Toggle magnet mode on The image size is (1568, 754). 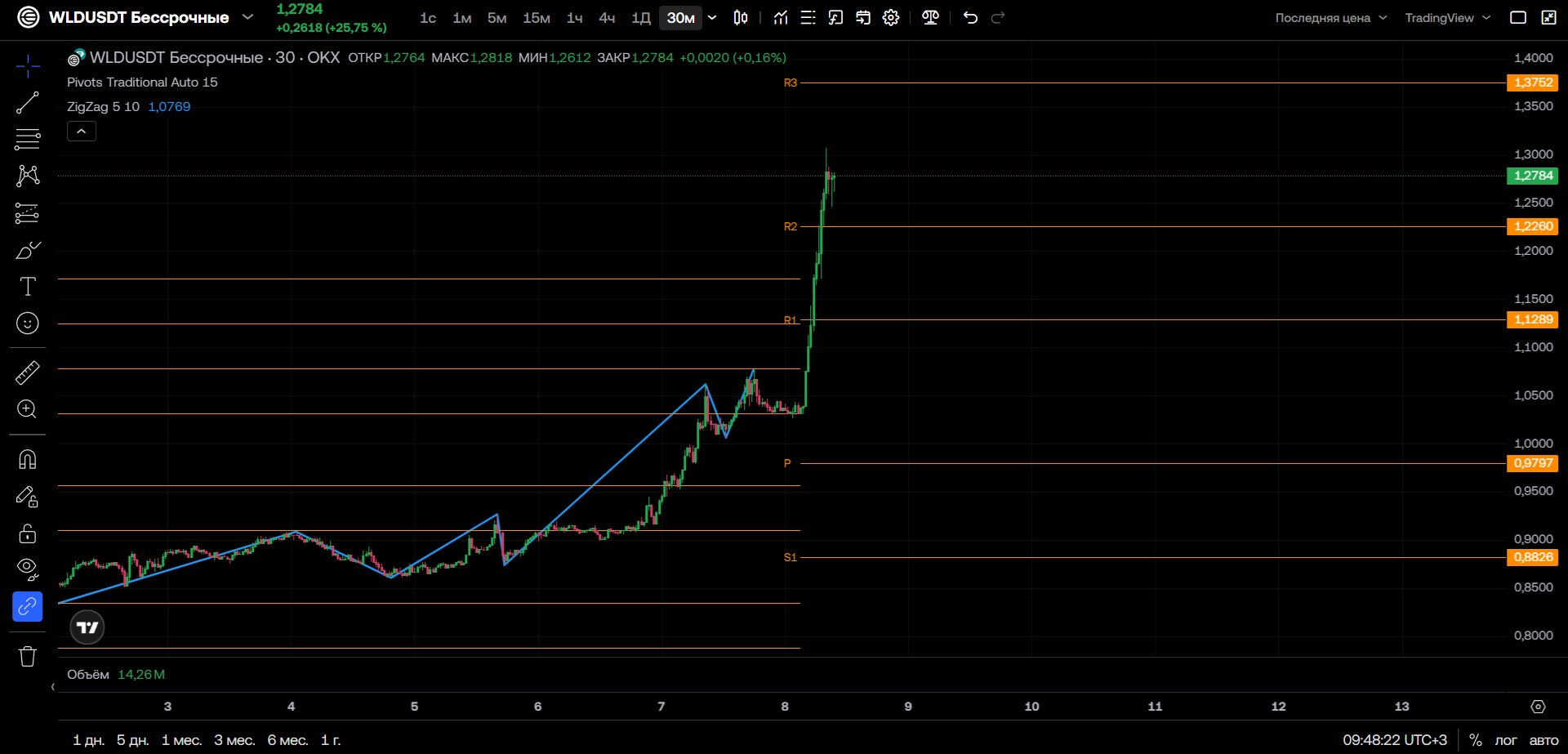click(x=27, y=460)
